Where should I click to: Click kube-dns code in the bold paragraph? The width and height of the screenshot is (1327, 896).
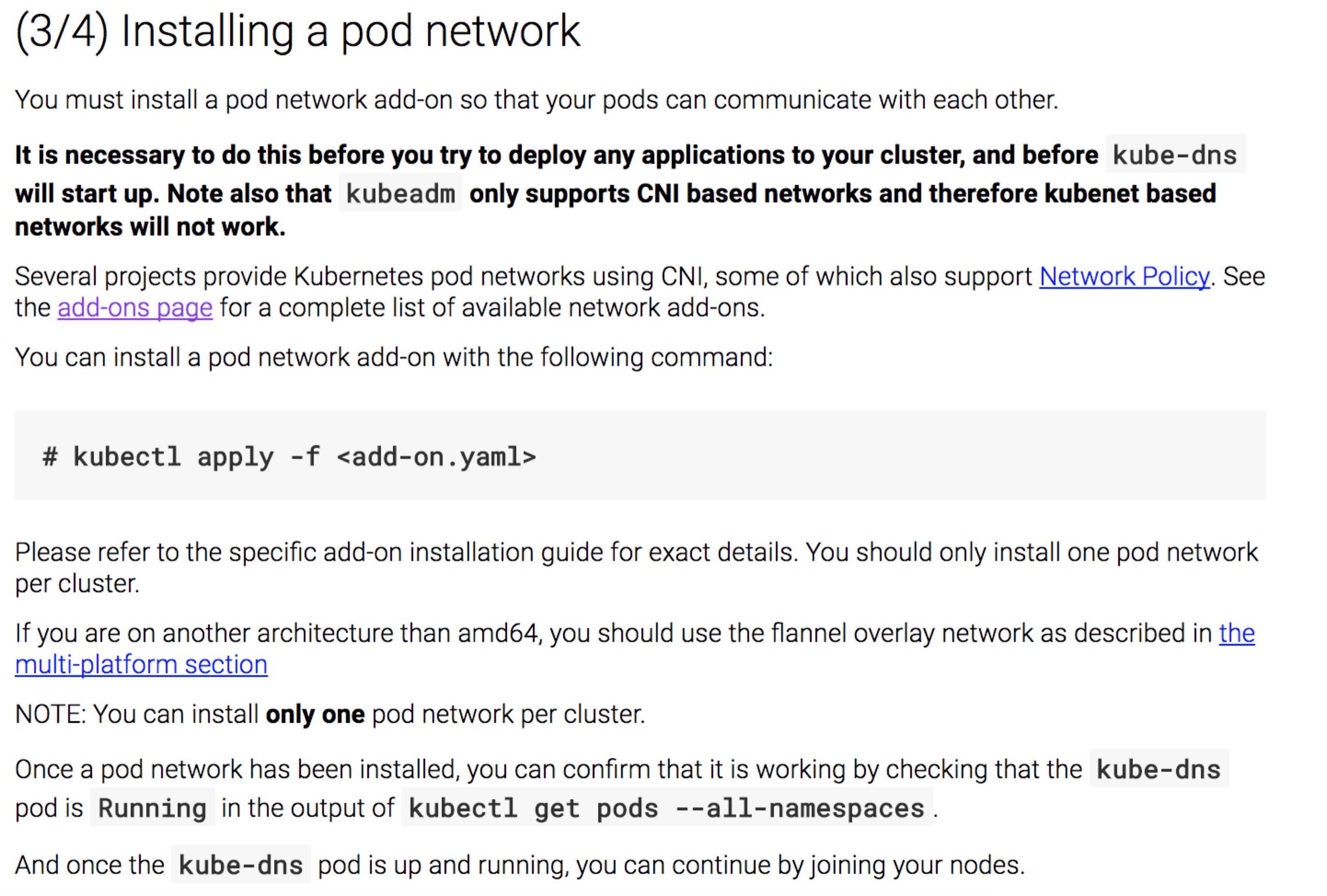1175,155
